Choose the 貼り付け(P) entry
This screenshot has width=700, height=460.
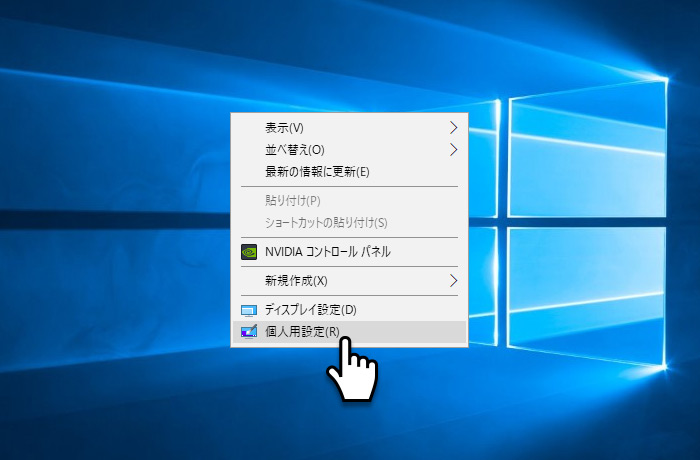[349, 201]
